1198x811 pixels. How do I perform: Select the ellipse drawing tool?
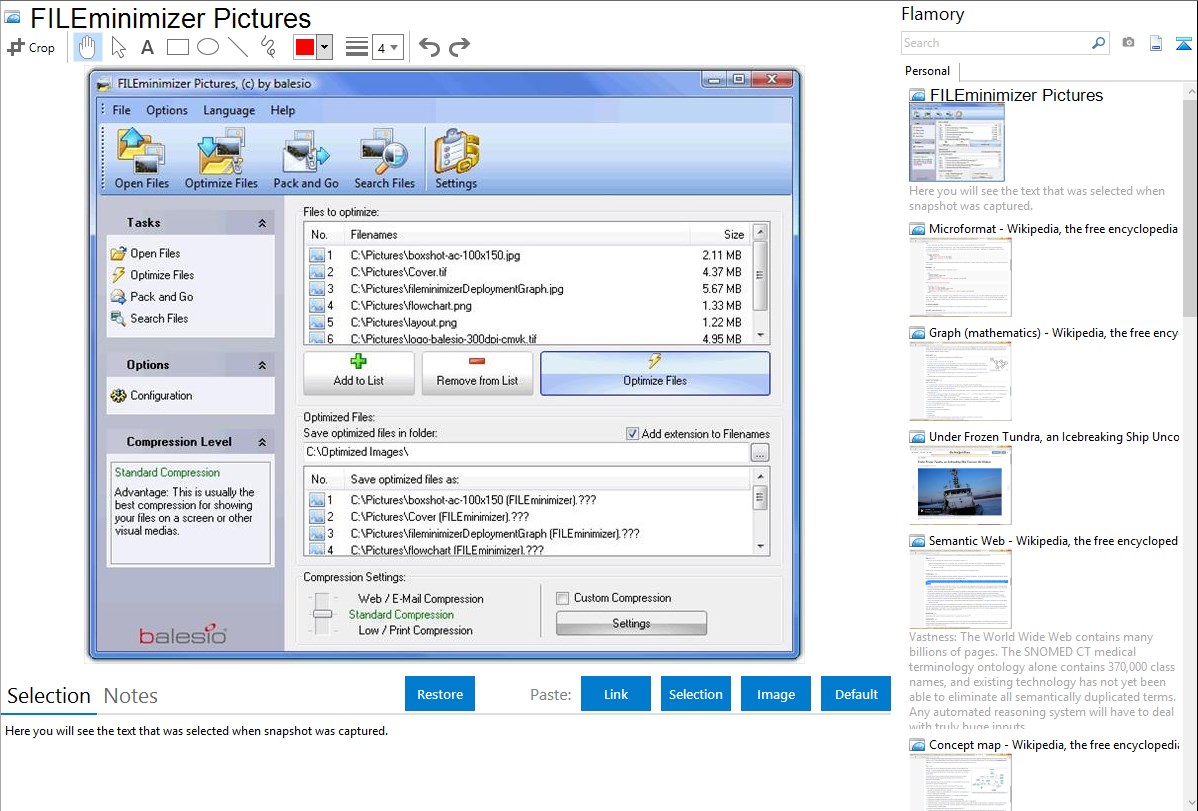pos(208,47)
